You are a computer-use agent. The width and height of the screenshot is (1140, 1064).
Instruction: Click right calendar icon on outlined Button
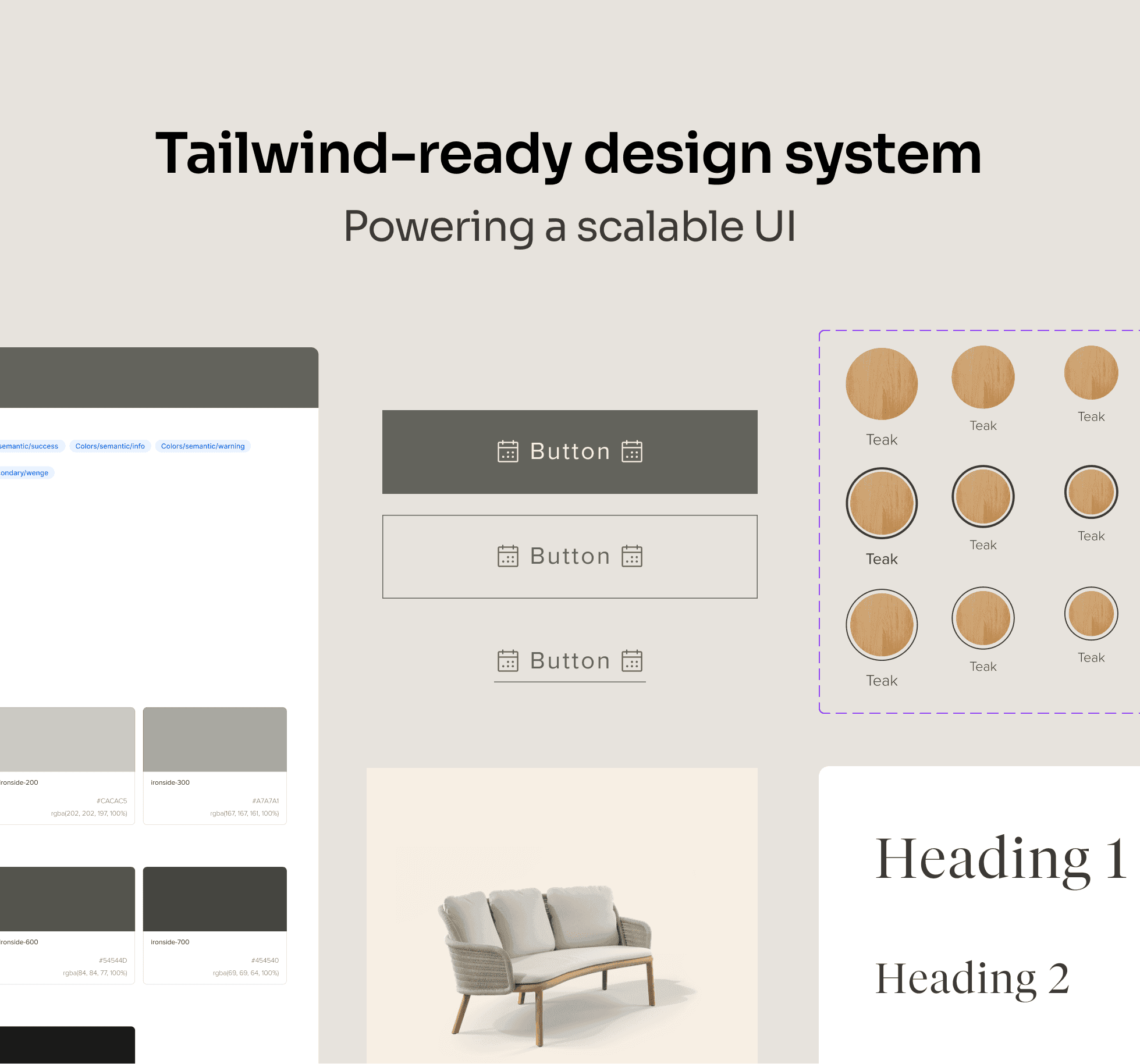631,556
